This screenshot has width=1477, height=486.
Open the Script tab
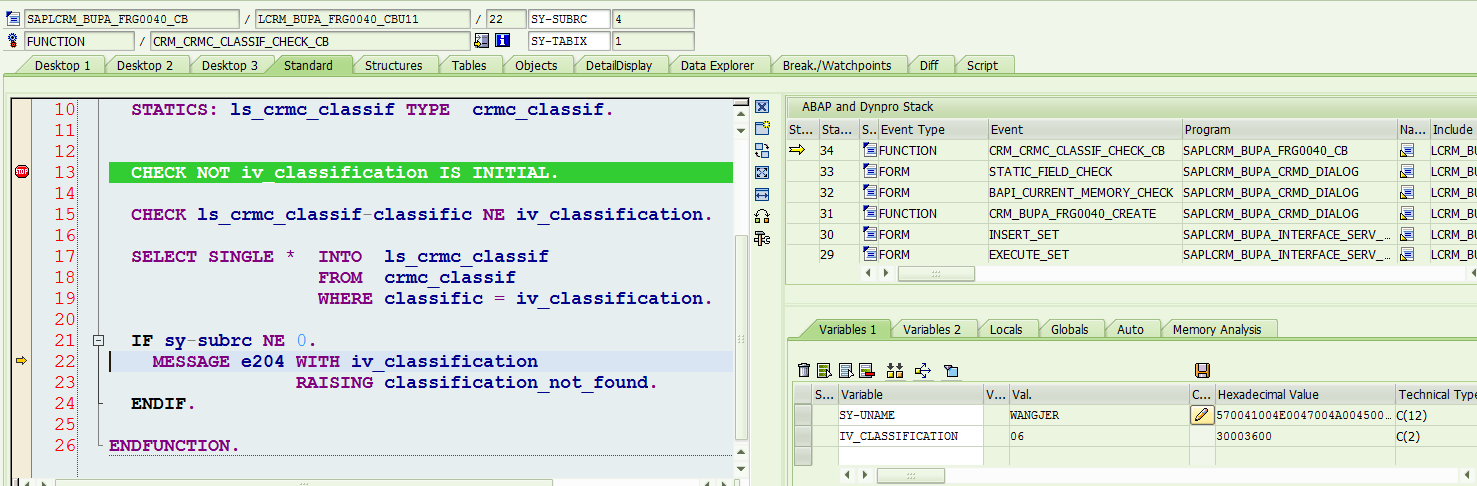(982, 65)
